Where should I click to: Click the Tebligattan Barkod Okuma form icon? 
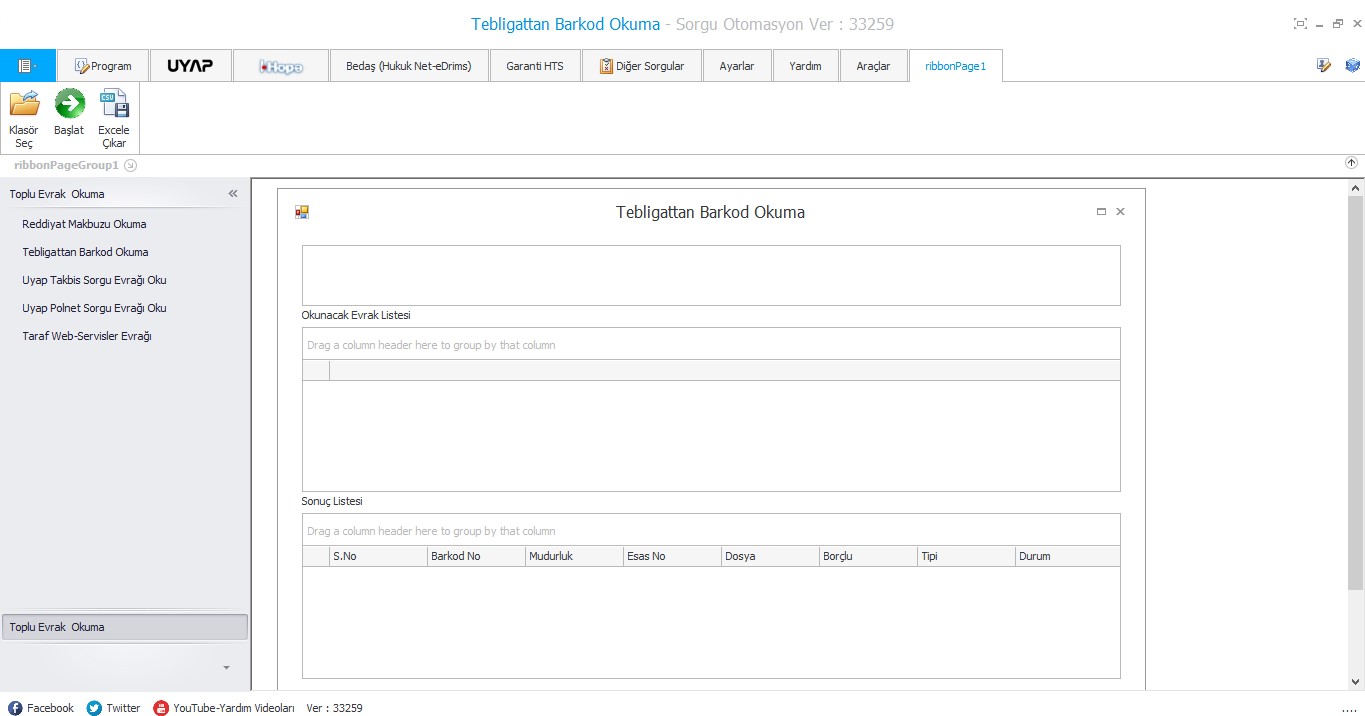[302, 212]
